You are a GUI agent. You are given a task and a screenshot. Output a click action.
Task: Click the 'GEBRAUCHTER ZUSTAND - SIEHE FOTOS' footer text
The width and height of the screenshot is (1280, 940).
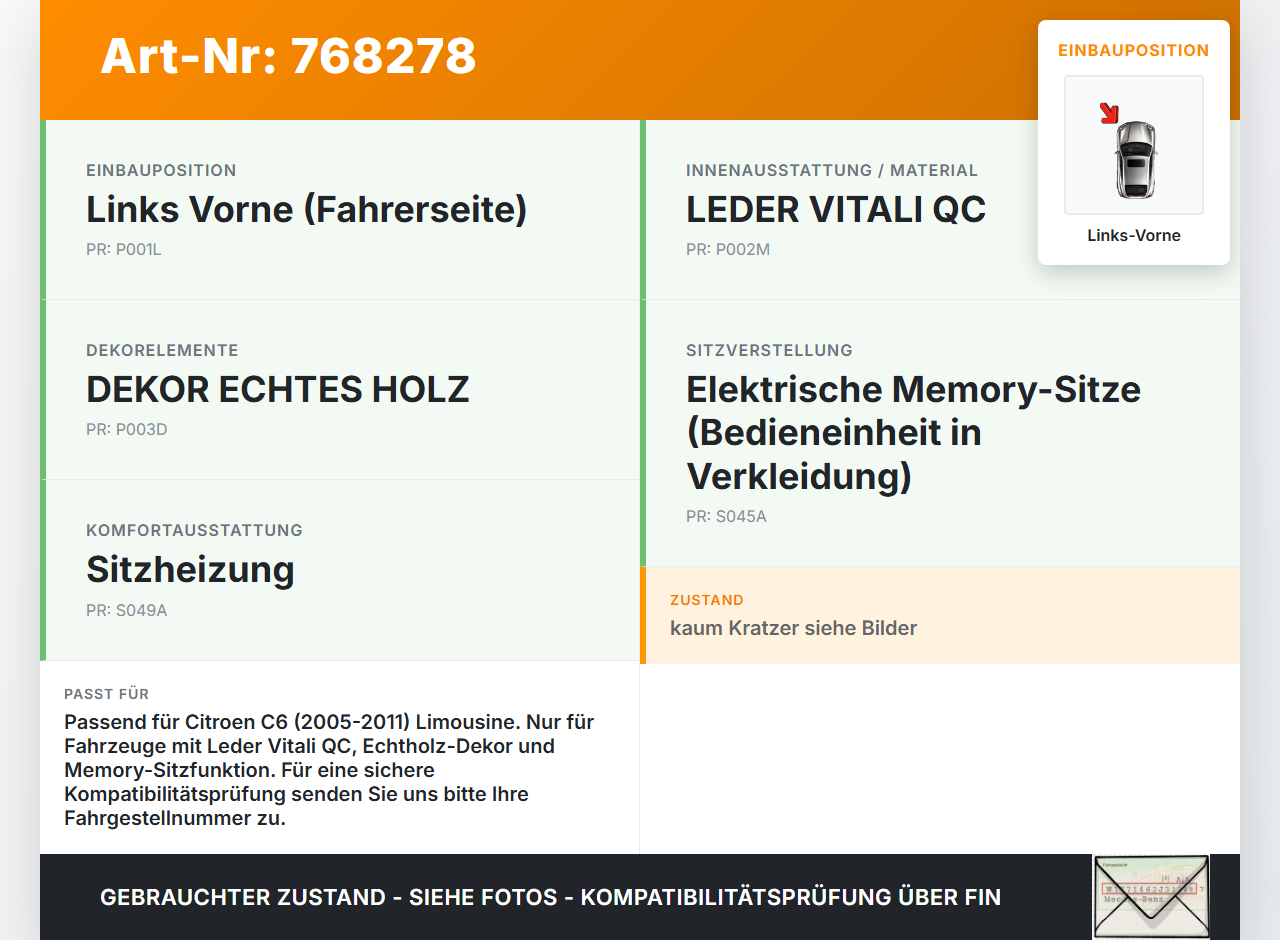click(550, 897)
